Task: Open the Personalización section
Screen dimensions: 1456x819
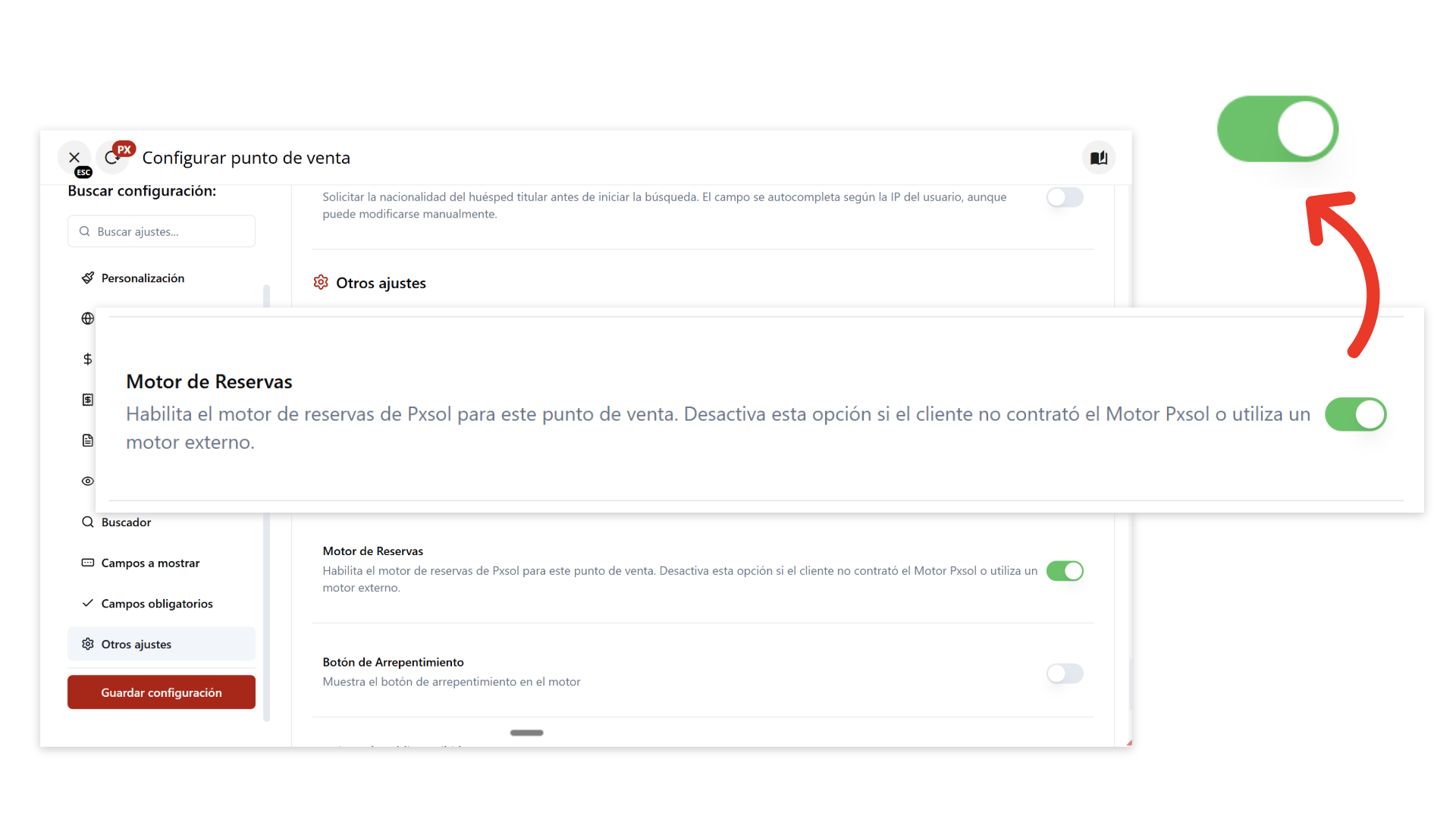Action: point(143,278)
